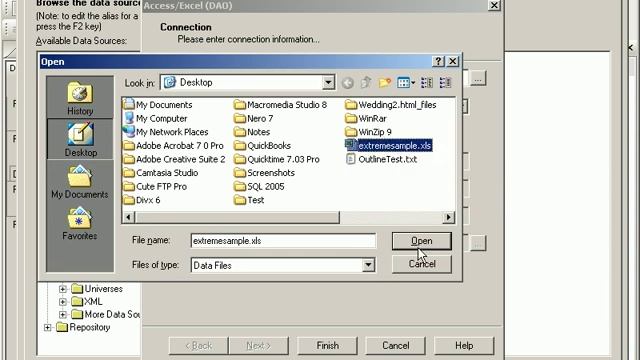Select My Documents in file list
Screen dimensions: 640x360
pos(158,105)
